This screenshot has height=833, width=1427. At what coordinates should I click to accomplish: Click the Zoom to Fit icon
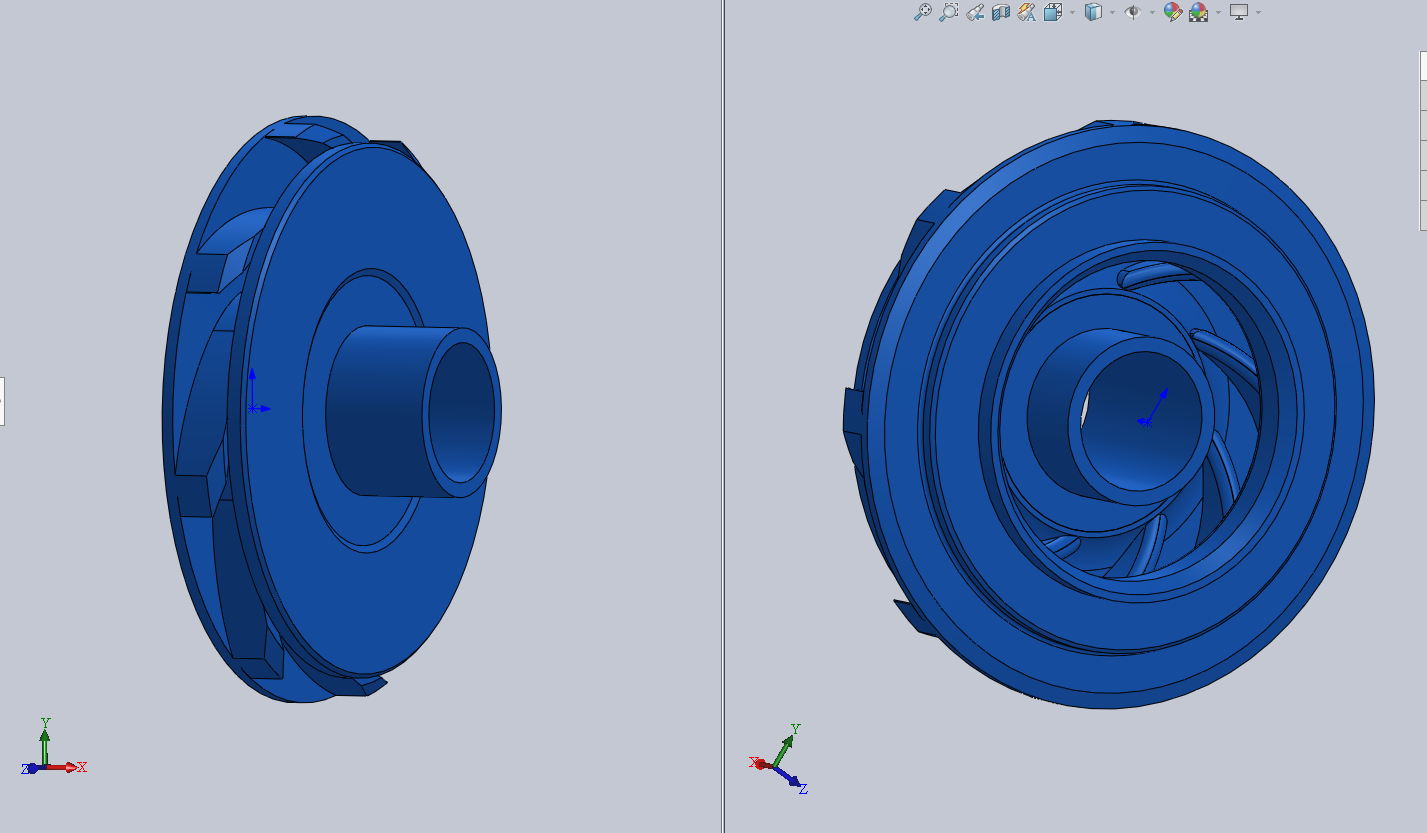tap(923, 12)
